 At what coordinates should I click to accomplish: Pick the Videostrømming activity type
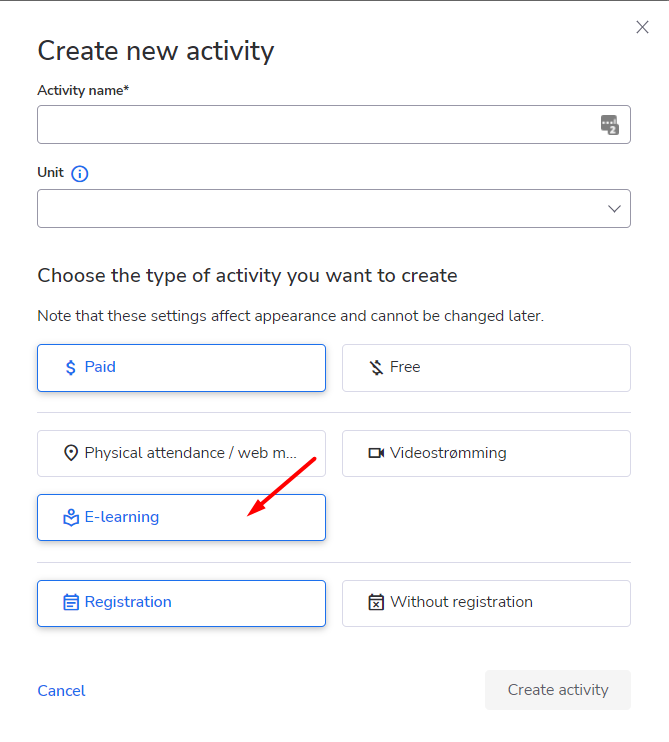pos(486,453)
